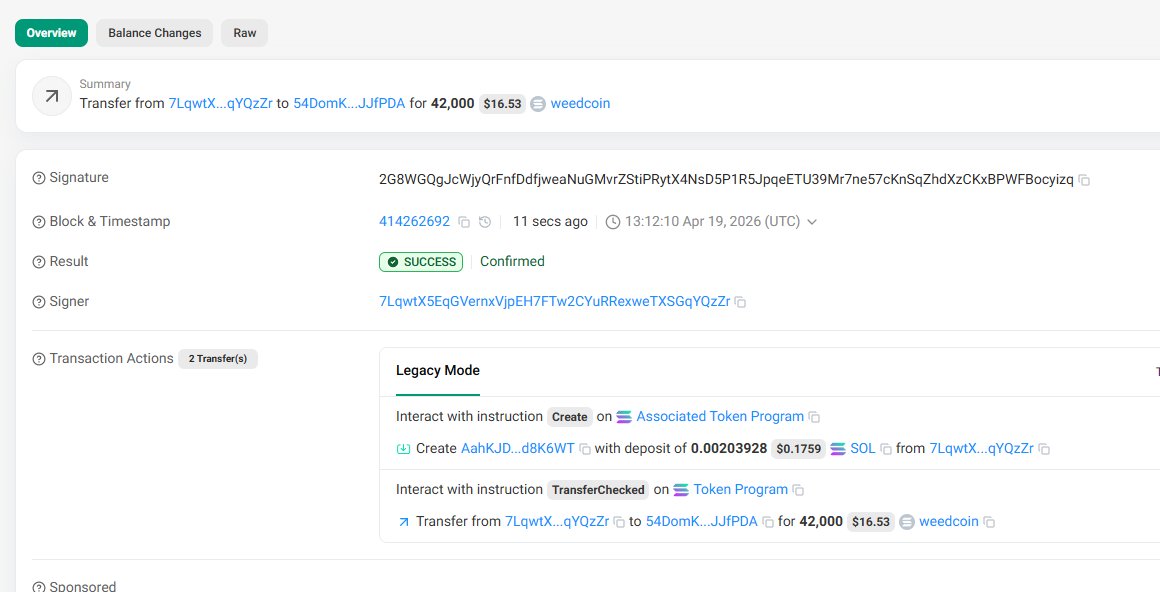Click the green Create download icon

[403, 448]
